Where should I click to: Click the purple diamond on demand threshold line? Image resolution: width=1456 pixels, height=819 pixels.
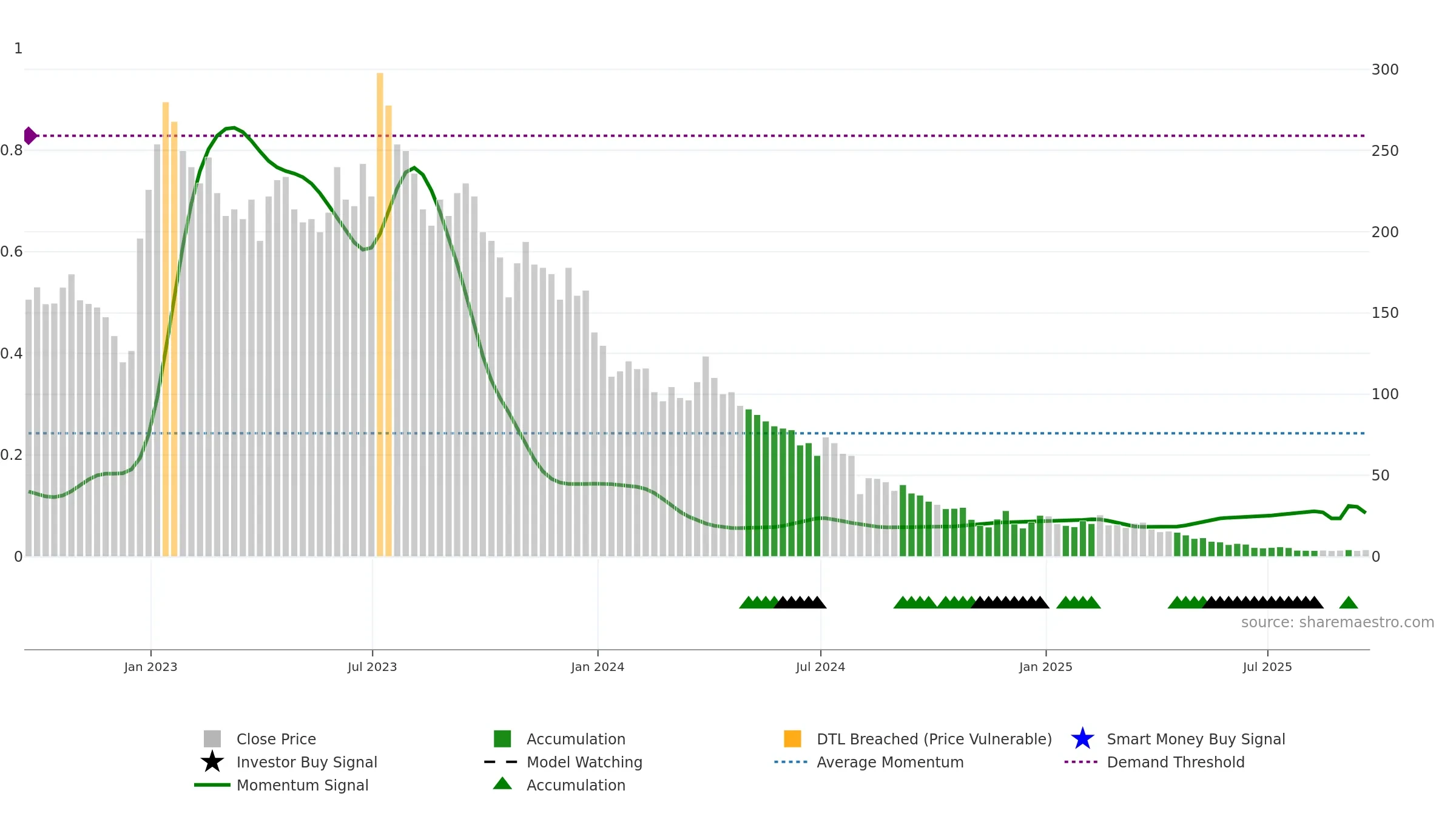[x=29, y=136]
